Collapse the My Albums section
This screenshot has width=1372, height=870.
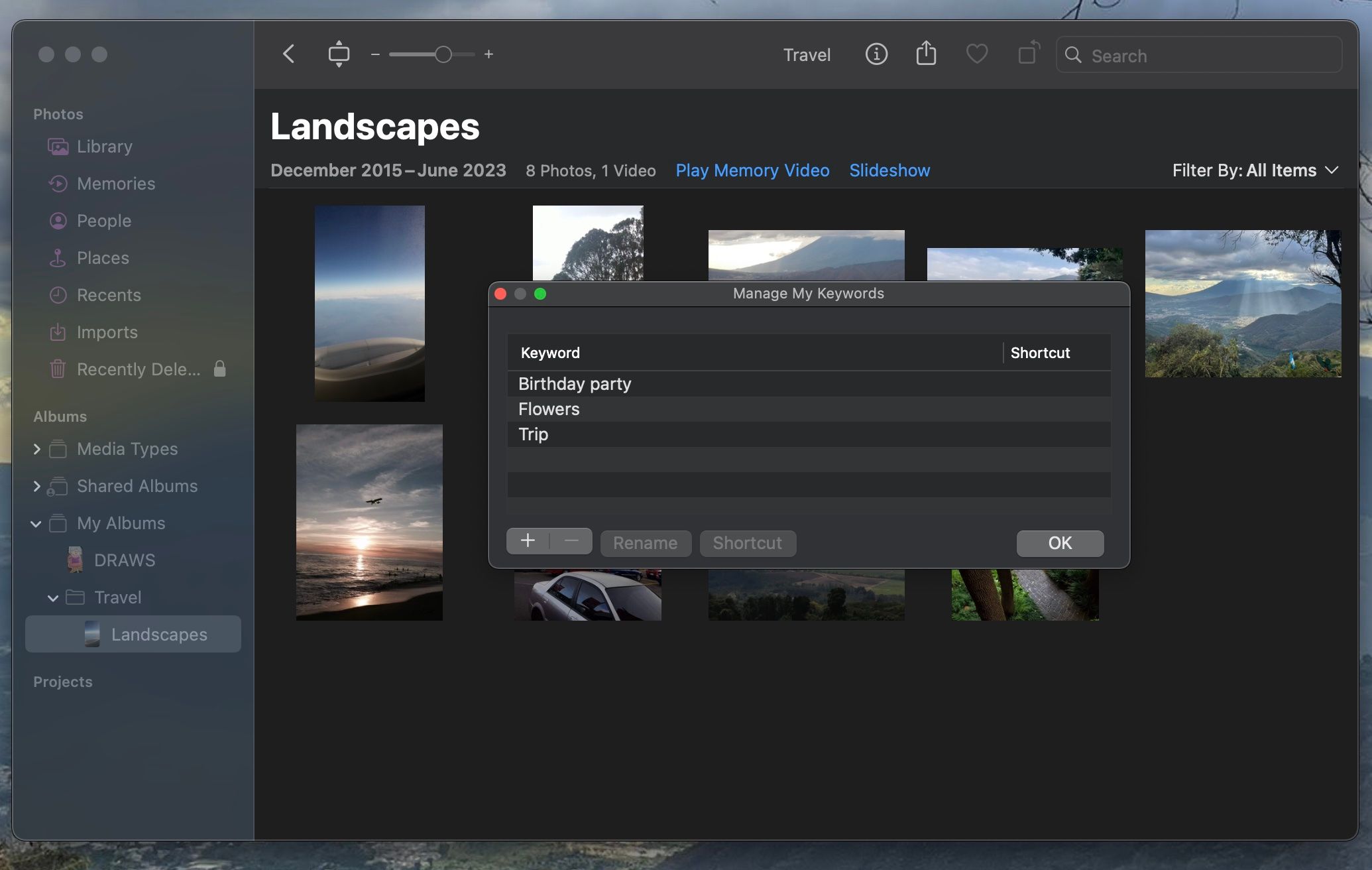click(x=36, y=524)
